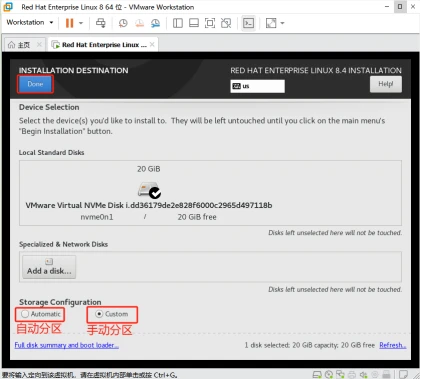Click the 1 disk selected summary text

(x=309, y=345)
